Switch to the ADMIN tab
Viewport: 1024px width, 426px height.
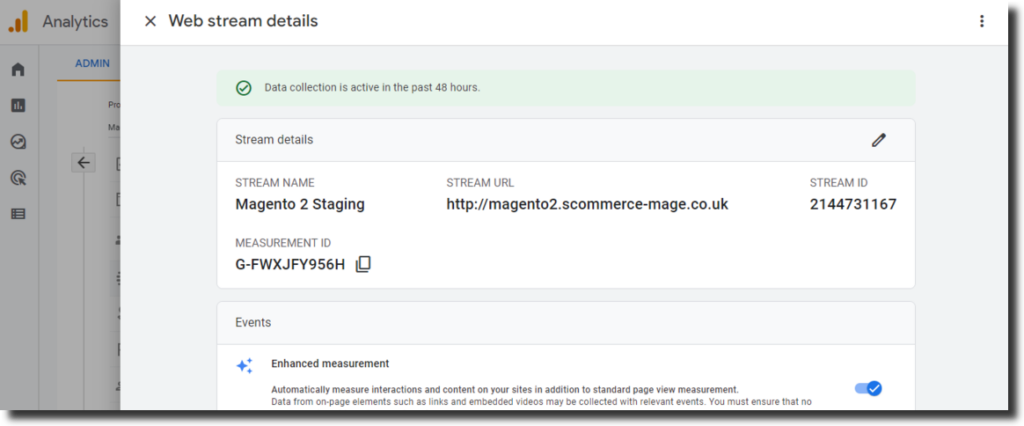92,63
